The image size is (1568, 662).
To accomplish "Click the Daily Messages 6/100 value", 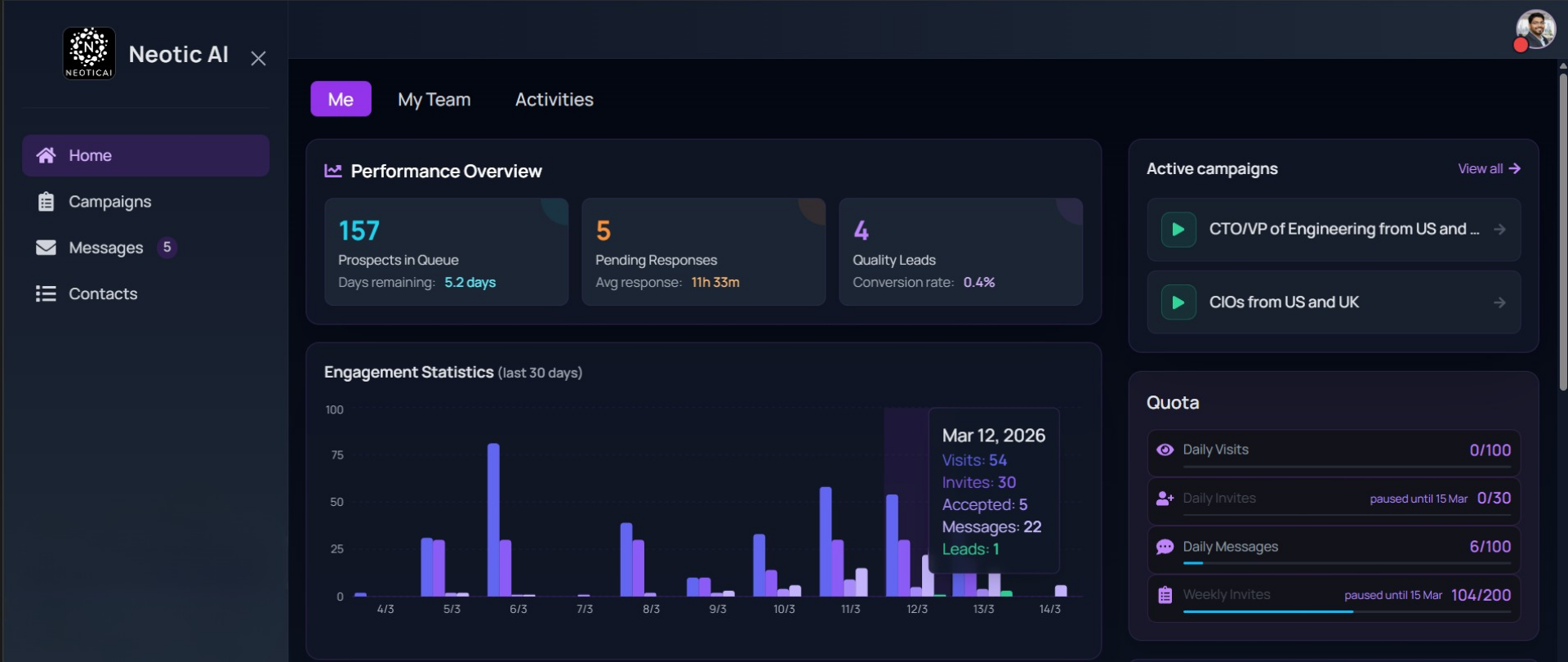I will pyautogui.click(x=1490, y=547).
